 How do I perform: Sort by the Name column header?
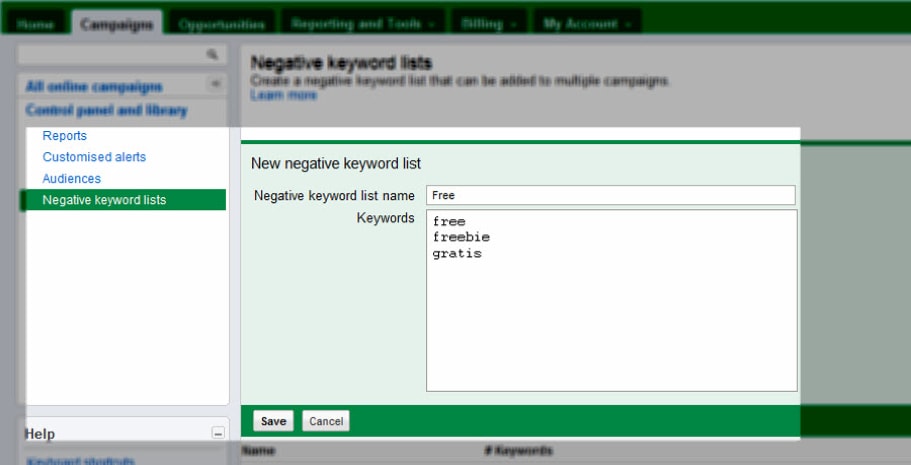[x=259, y=450]
